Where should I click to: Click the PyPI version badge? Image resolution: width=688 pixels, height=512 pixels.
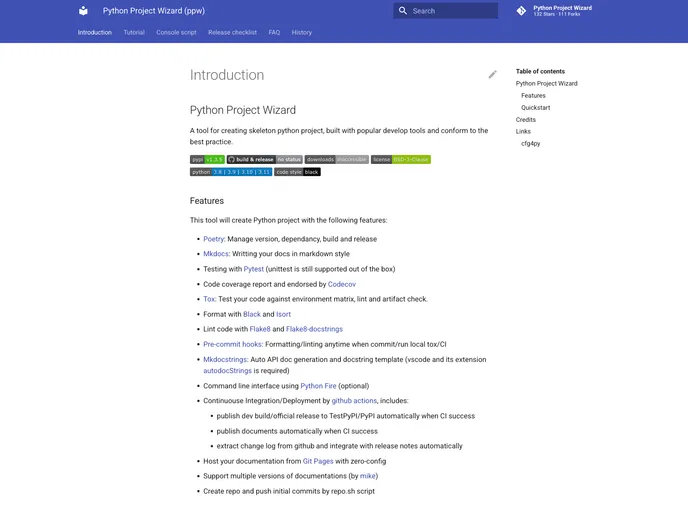pos(207,159)
